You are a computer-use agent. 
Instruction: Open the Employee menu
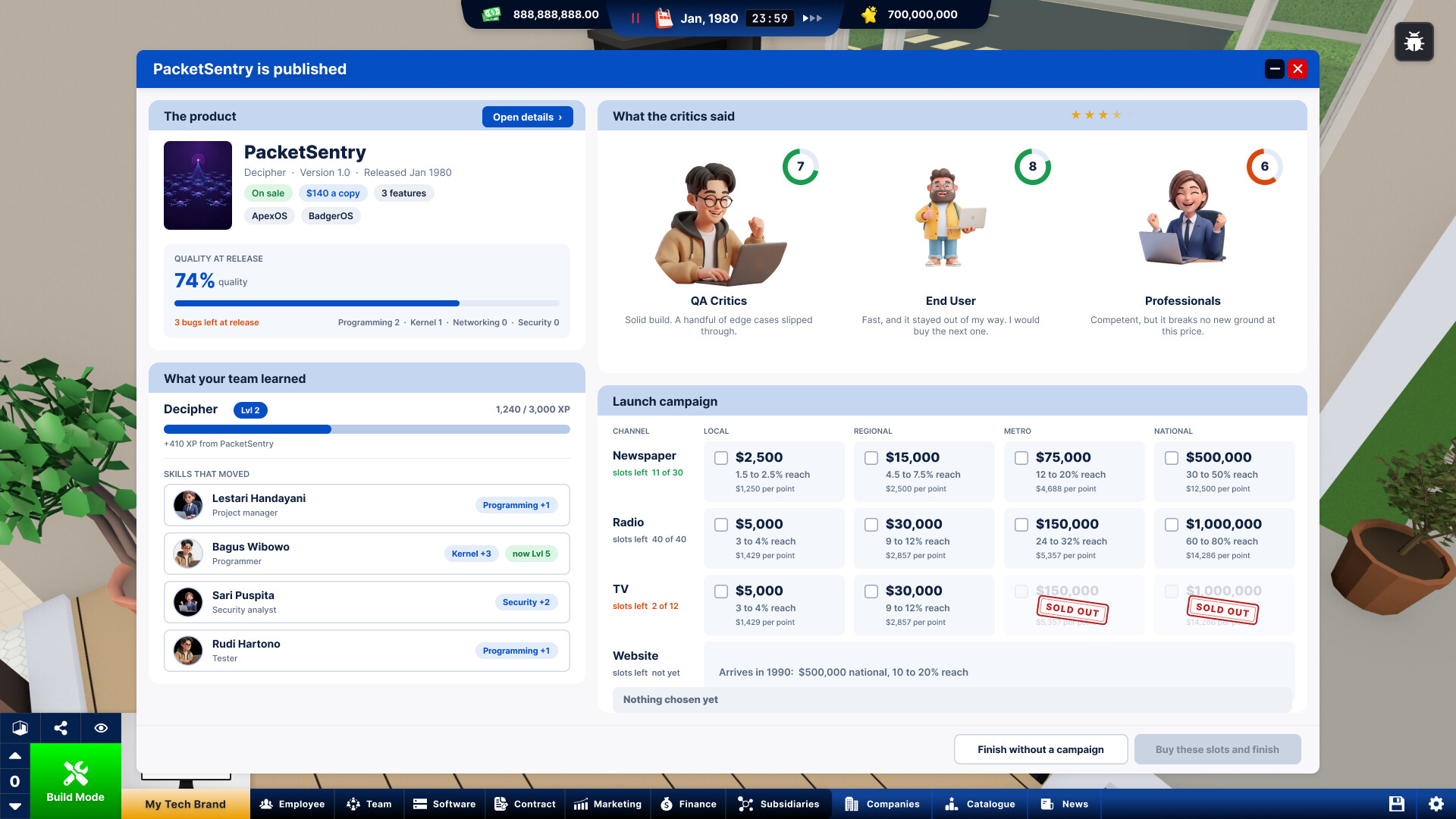pos(292,804)
